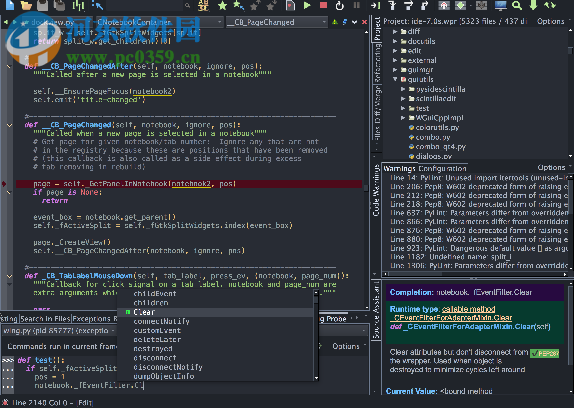Start debugging with the green play icon

pyautogui.click(x=307, y=5)
